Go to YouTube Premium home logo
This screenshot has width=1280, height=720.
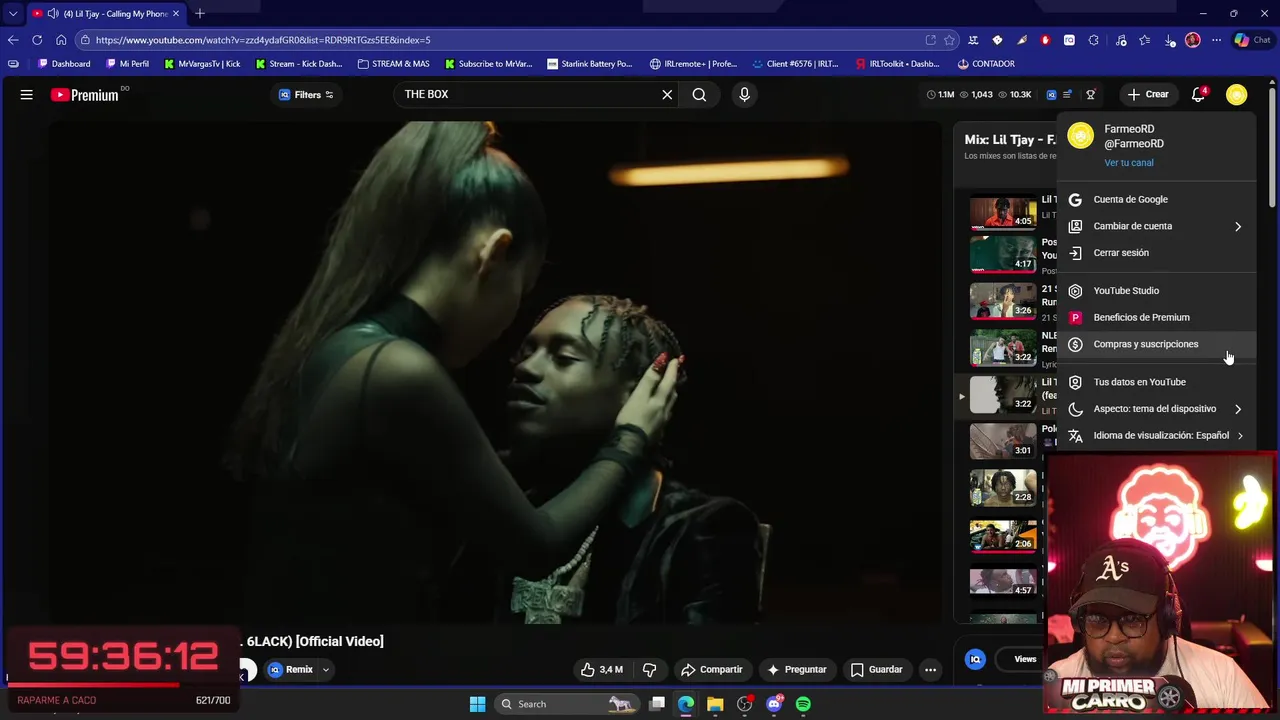85,95
